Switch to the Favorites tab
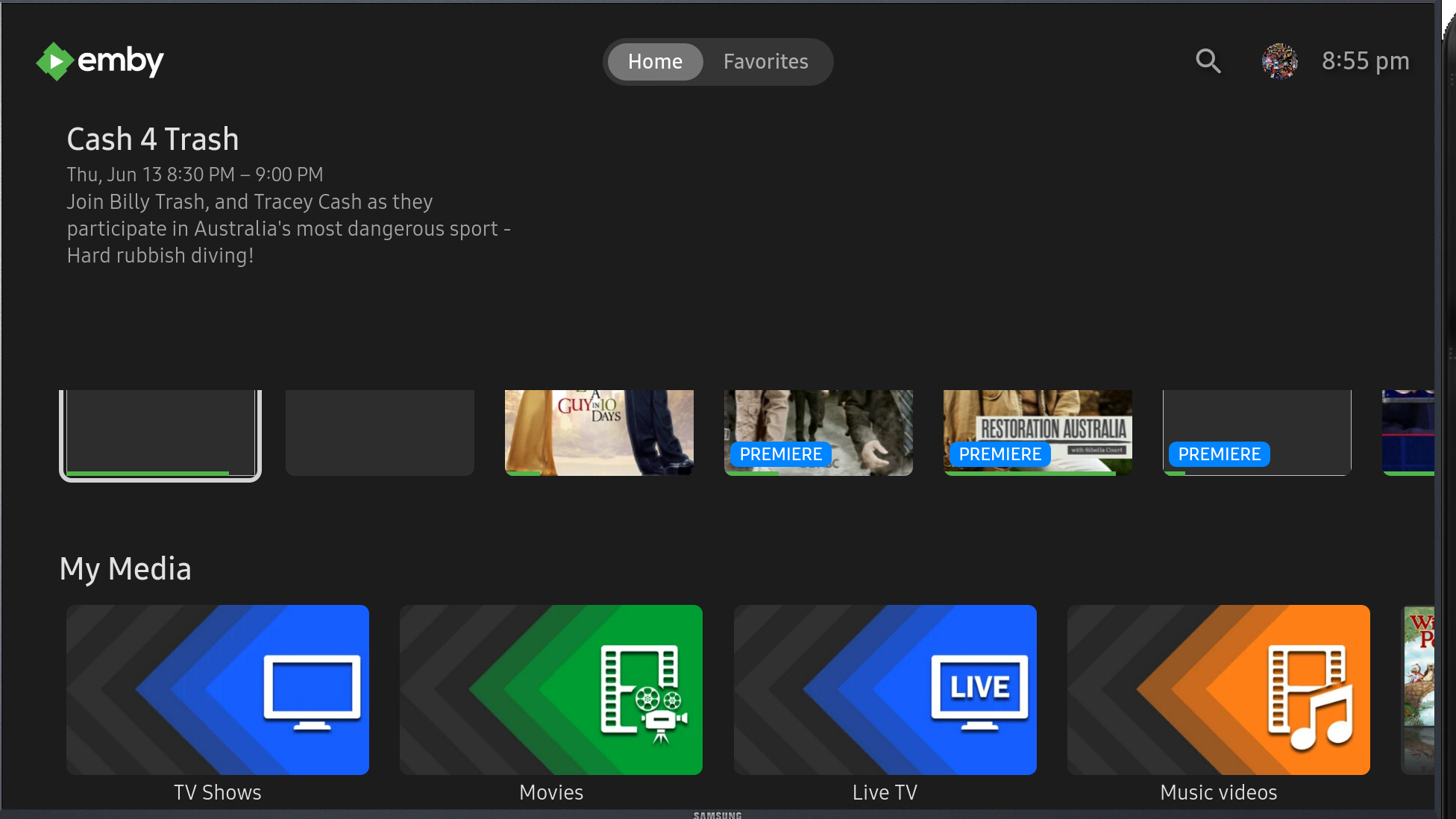The image size is (1456, 819). [766, 62]
